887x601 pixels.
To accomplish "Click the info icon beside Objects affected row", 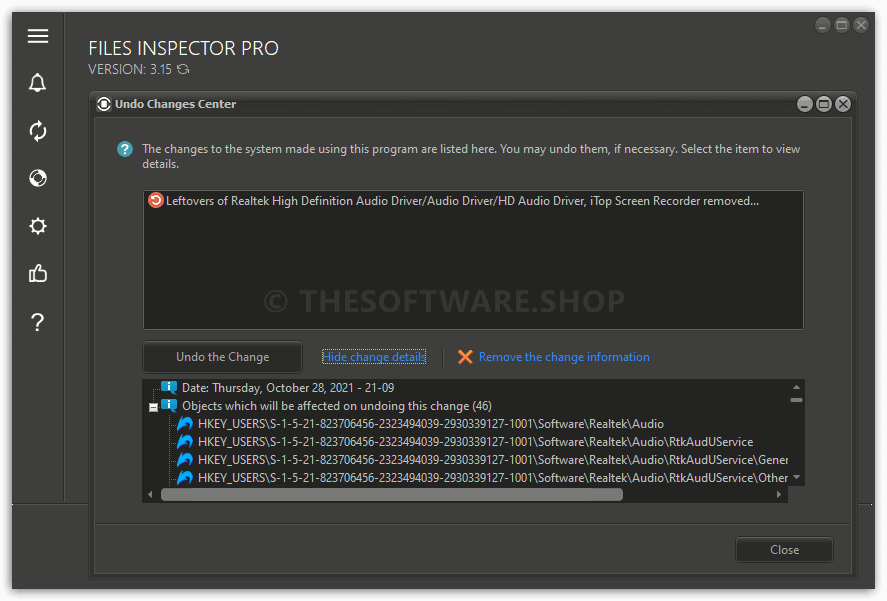I will point(169,405).
